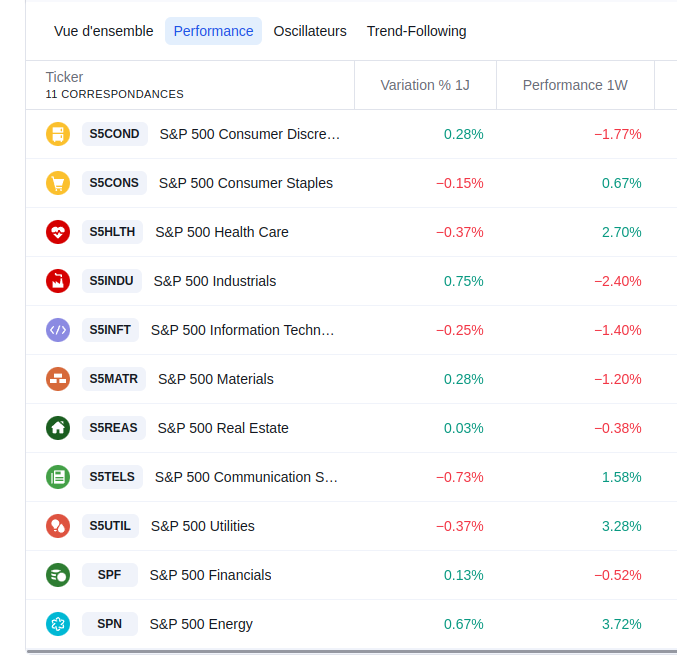Image resolution: width=677 pixels, height=669 pixels.
Task: Click the Communication Services icon
Action: click(58, 477)
